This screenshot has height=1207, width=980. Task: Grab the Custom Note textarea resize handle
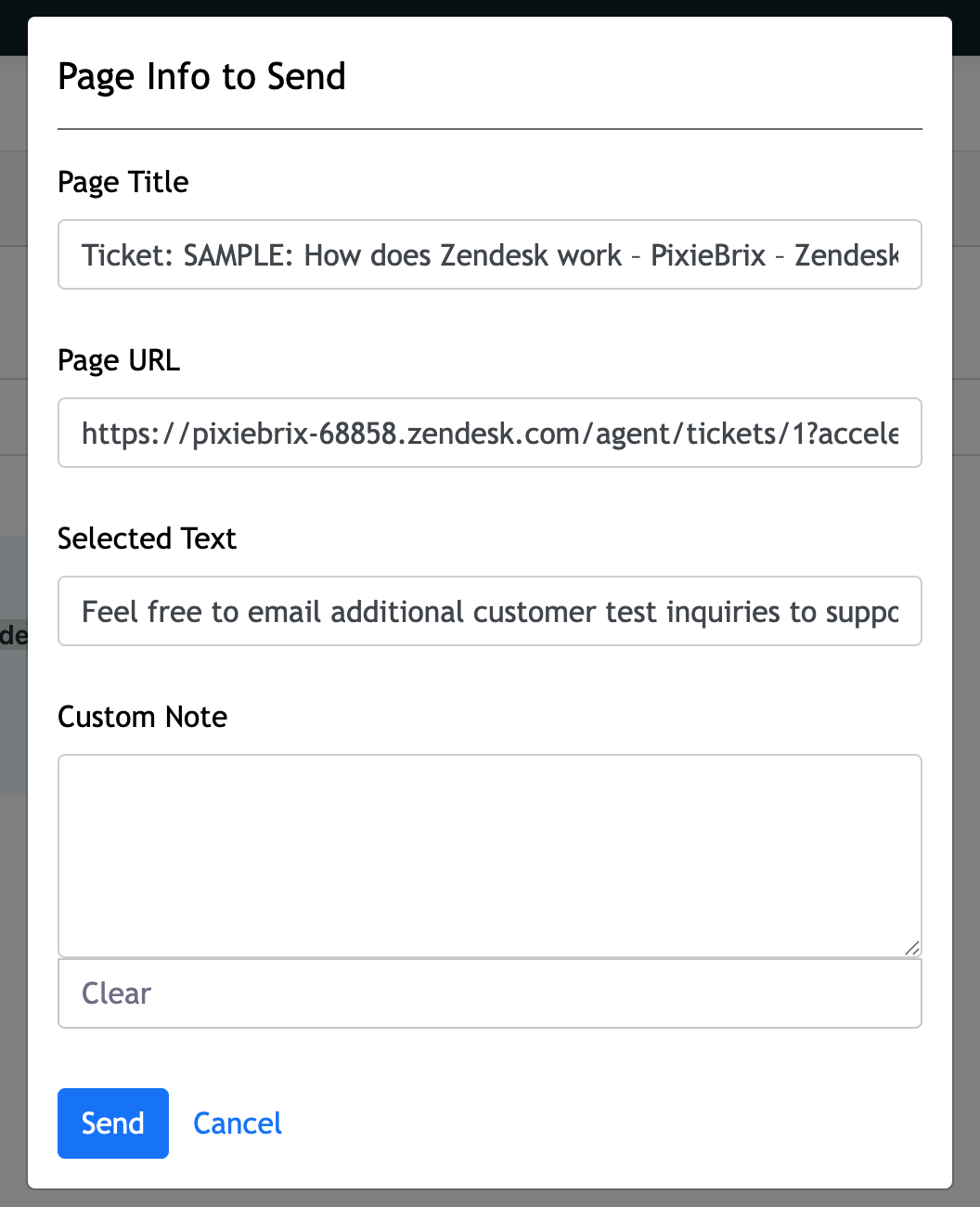point(912,948)
